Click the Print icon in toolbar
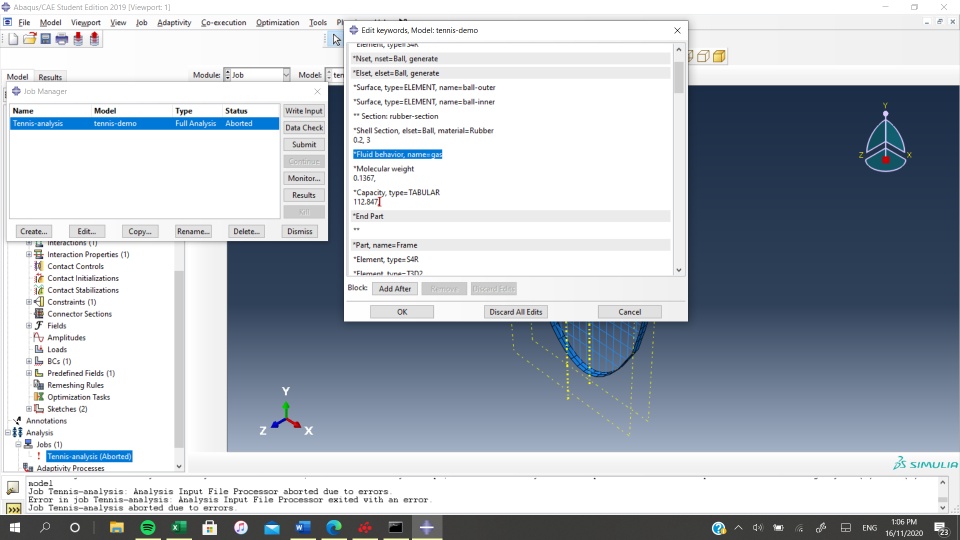Screen dimensions: 960x540 pos(62,39)
